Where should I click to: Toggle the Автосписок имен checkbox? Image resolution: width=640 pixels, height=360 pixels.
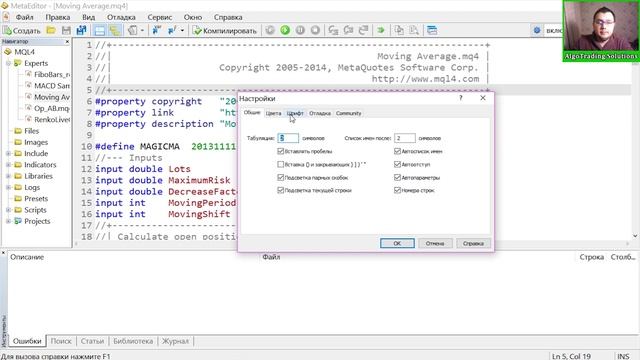pos(397,151)
